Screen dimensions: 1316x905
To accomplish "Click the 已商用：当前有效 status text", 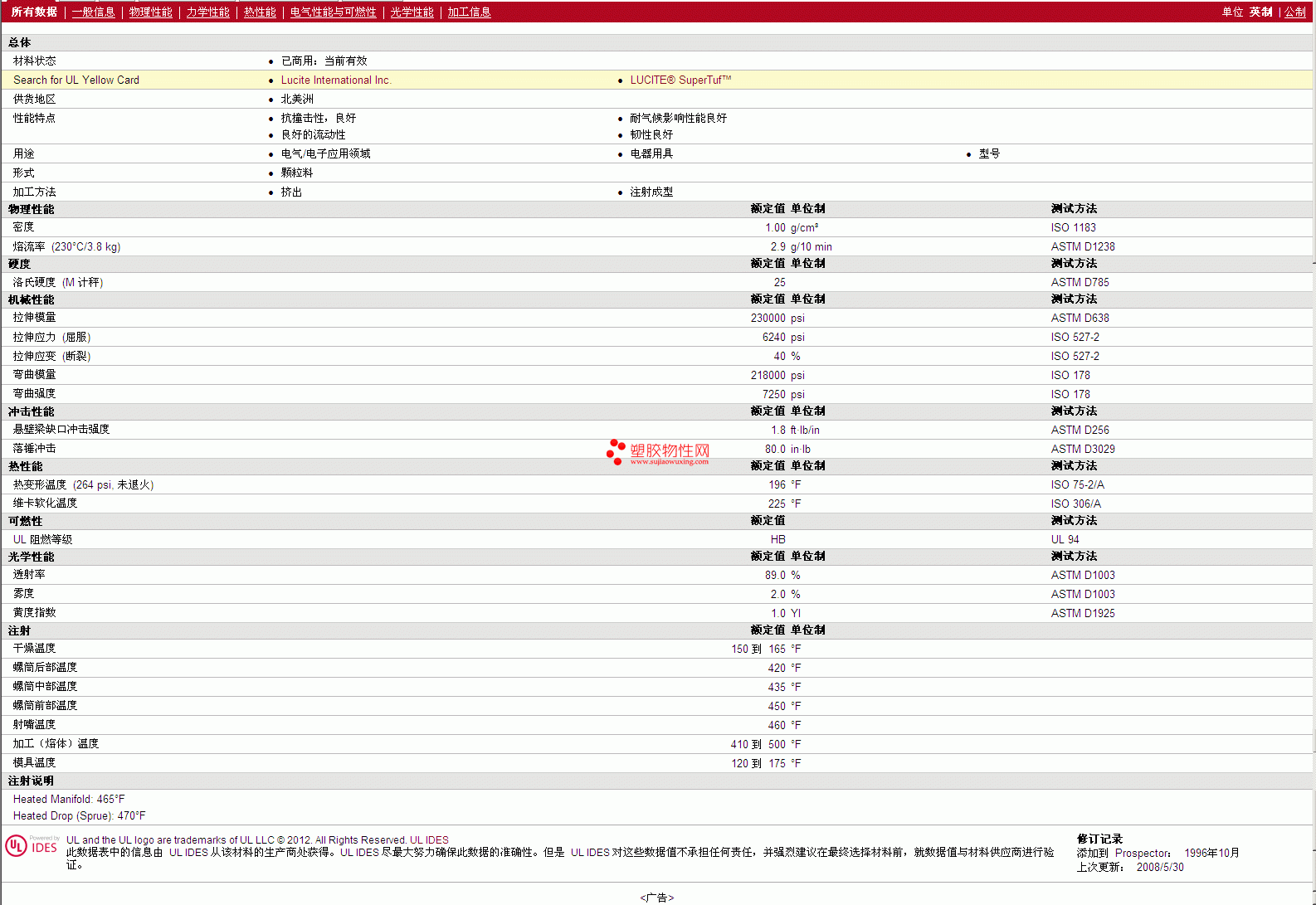I will (324, 61).
